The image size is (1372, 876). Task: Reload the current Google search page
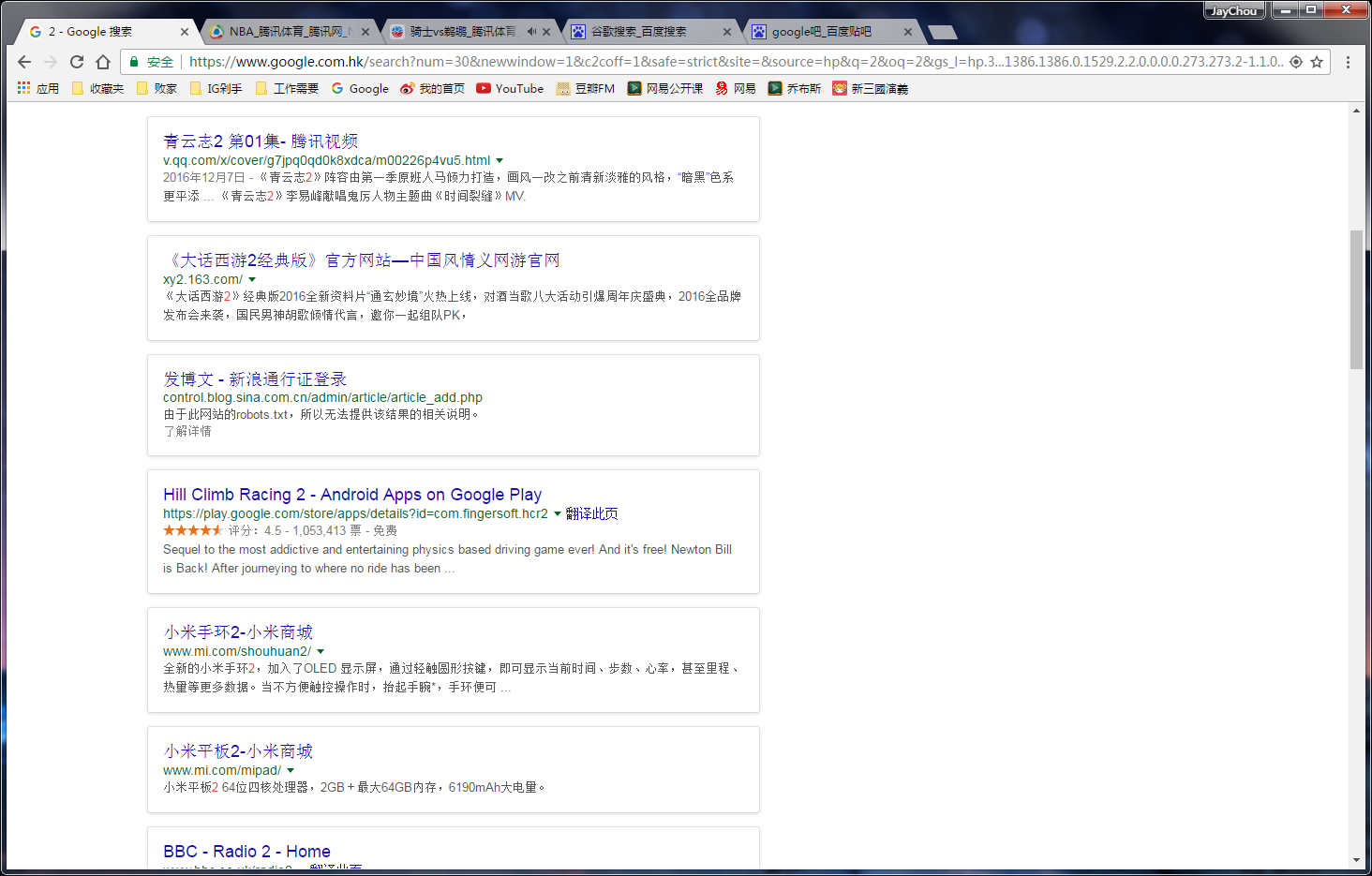(77, 62)
